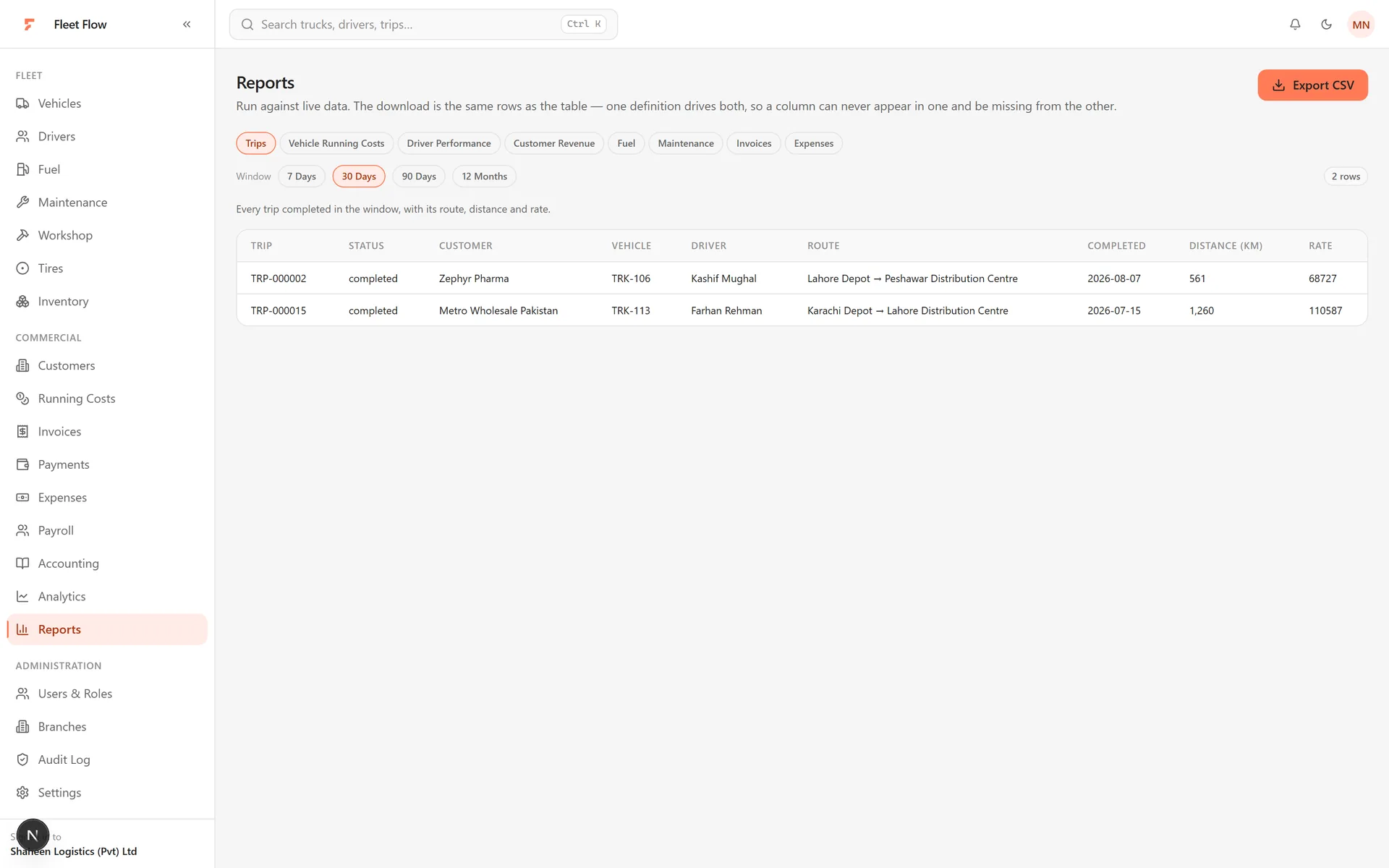The image size is (1389, 868).
Task: Click TRIP column header
Action: click(261, 246)
